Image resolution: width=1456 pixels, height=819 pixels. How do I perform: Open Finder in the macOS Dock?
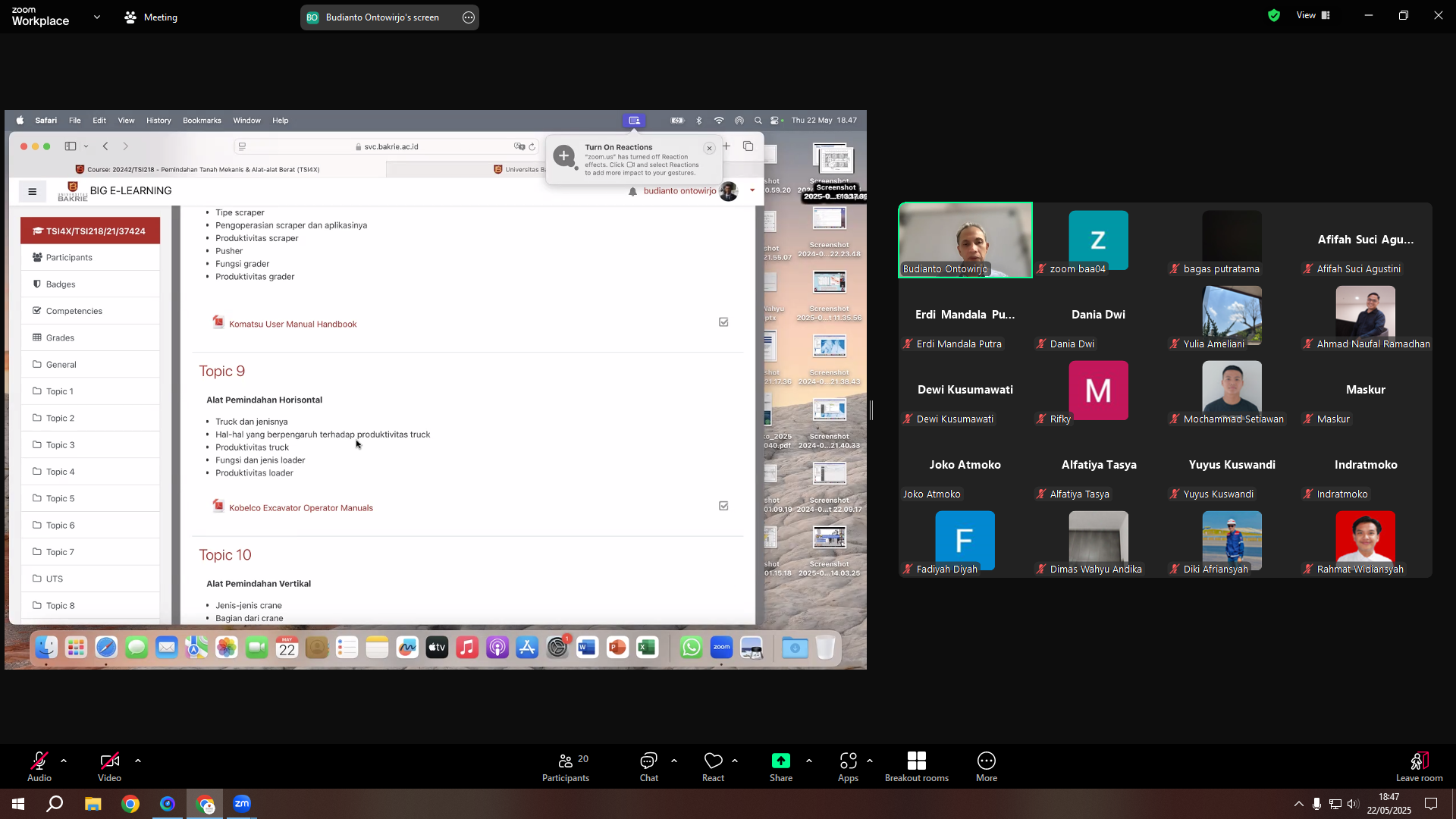point(46,648)
